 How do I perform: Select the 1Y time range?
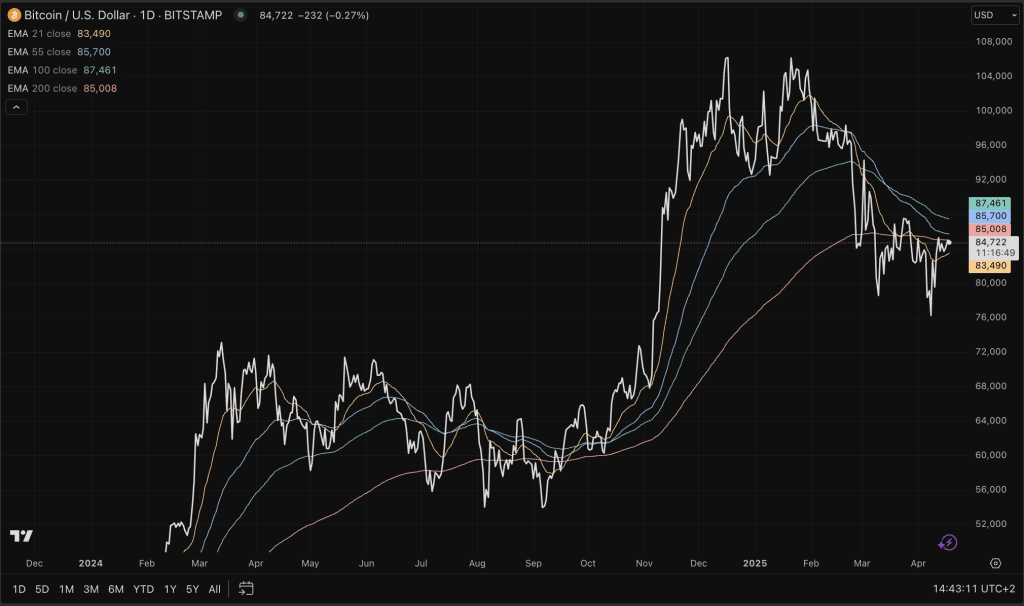point(170,589)
